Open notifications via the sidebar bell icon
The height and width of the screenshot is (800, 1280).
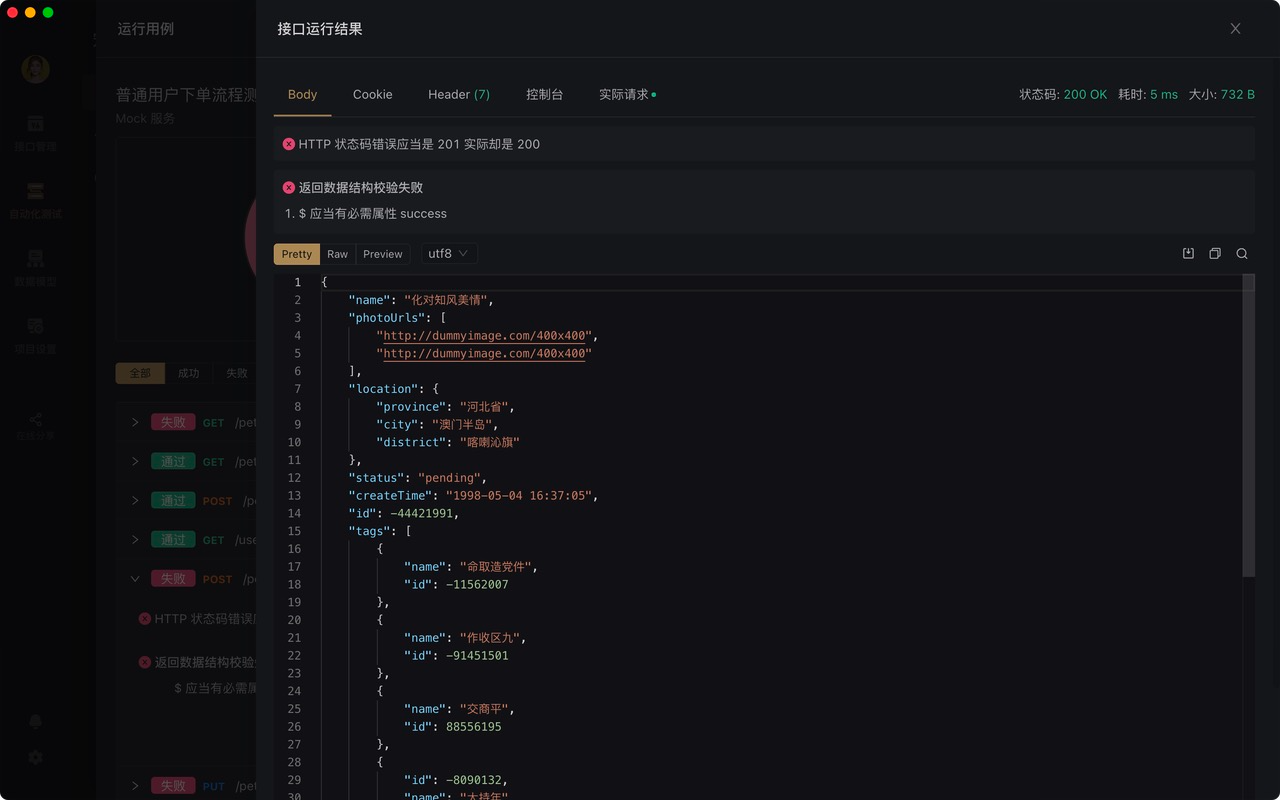pos(35,722)
